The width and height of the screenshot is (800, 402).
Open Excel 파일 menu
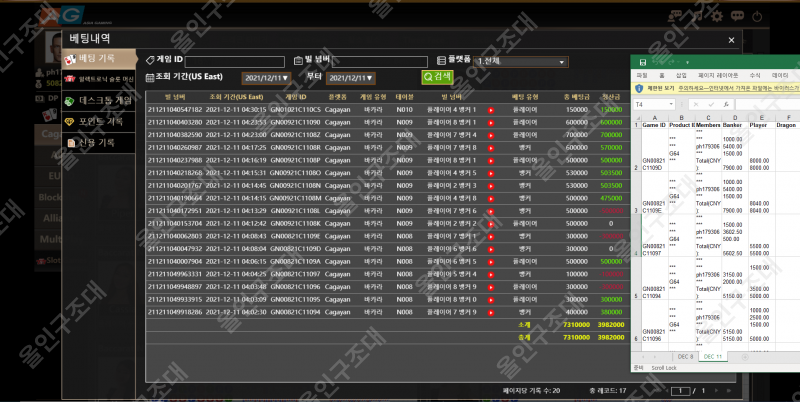click(x=642, y=76)
